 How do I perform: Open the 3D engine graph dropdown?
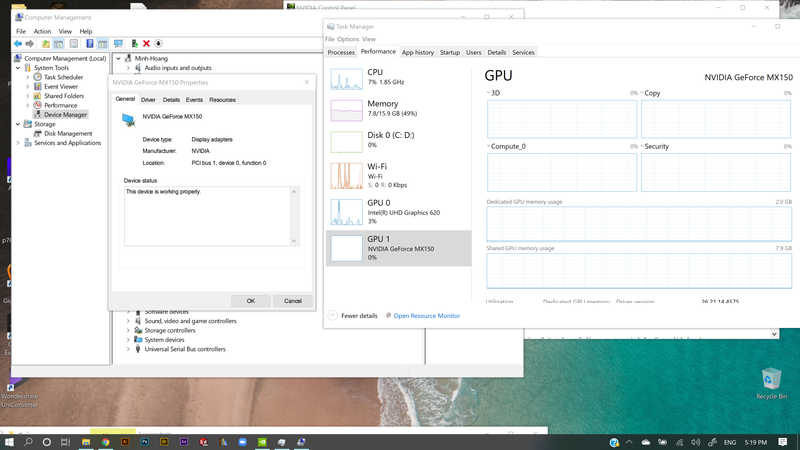pyautogui.click(x=488, y=93)
